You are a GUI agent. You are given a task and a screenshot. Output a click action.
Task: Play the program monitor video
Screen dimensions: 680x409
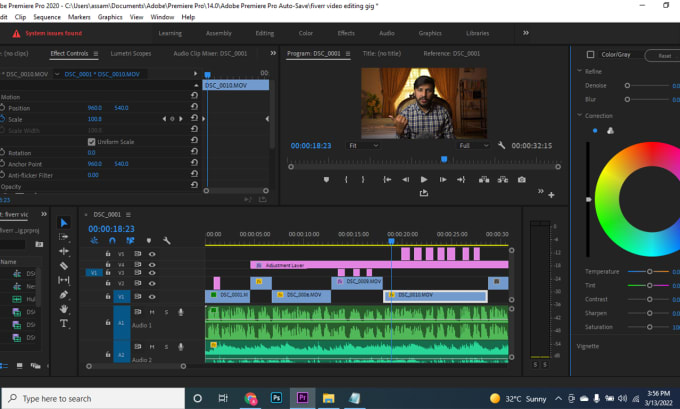424,180
